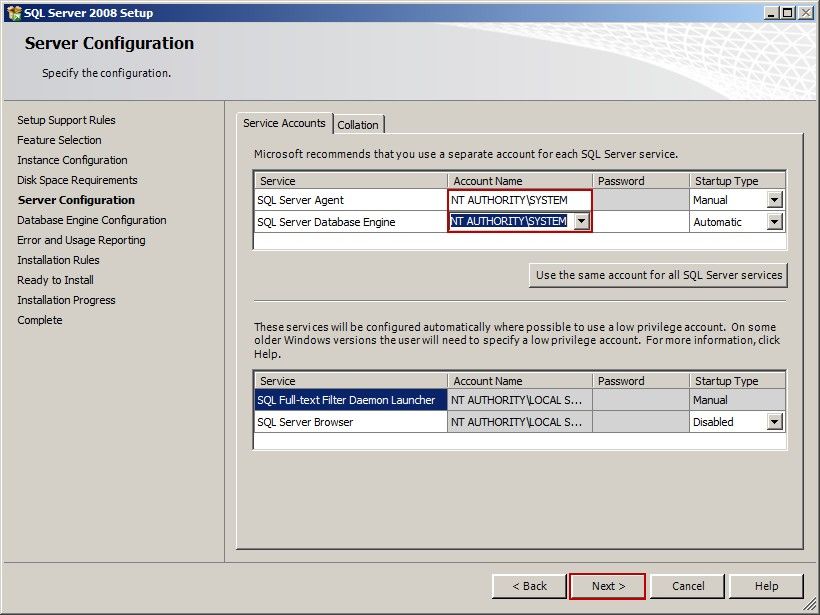
Task: Click SQL Server Browser account name cell
Action: click(x=519, y=422)
